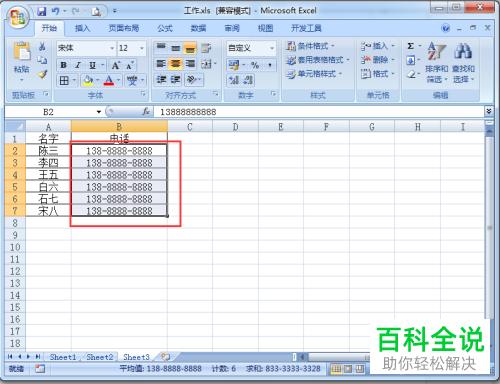
Task: Cut the selection with scissors icon
Action: click(42, 46)
